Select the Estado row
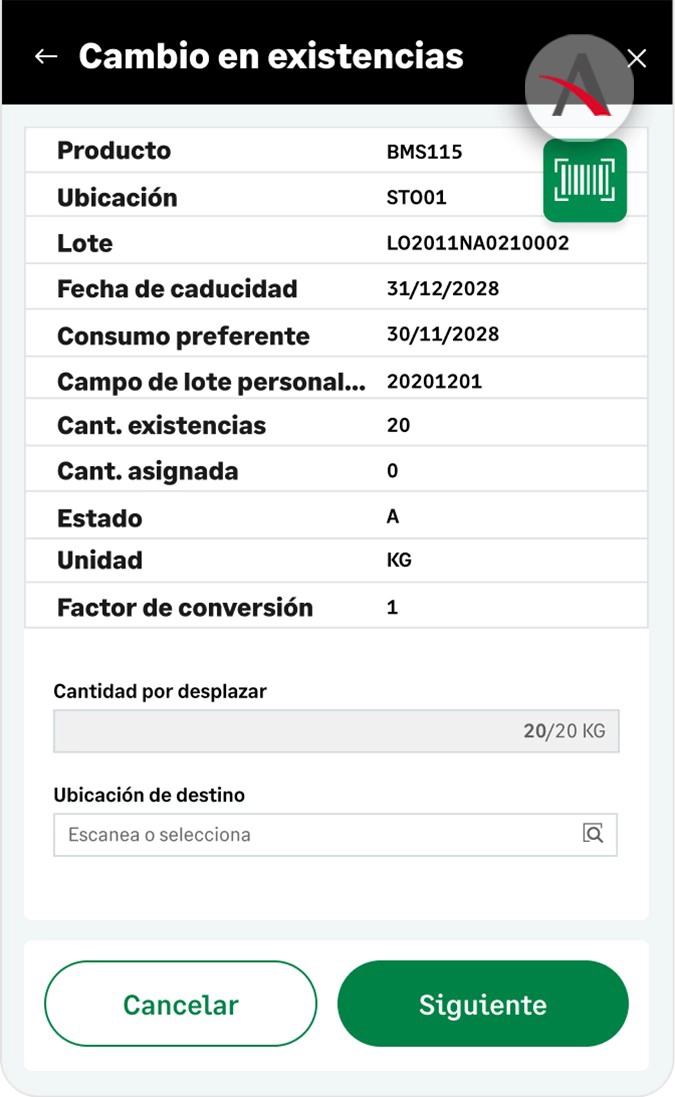The image size is (675, 1097). 336,517
